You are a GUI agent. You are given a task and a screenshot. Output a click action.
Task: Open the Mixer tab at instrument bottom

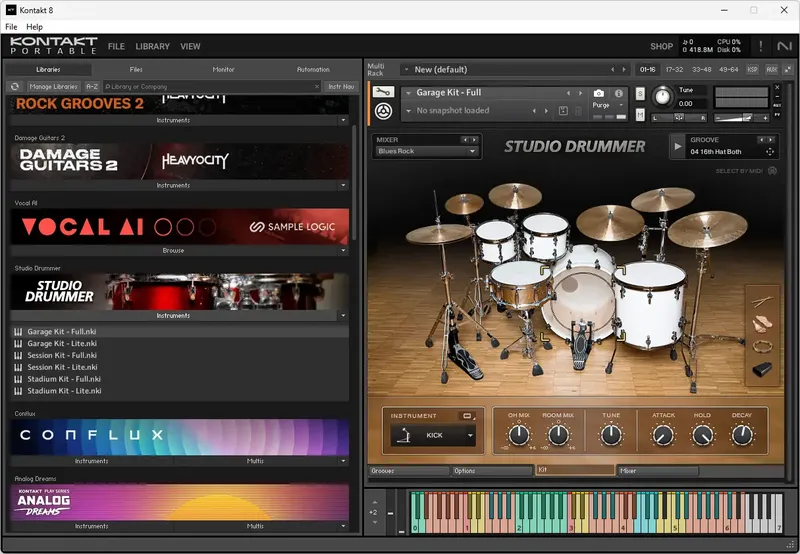658,471
